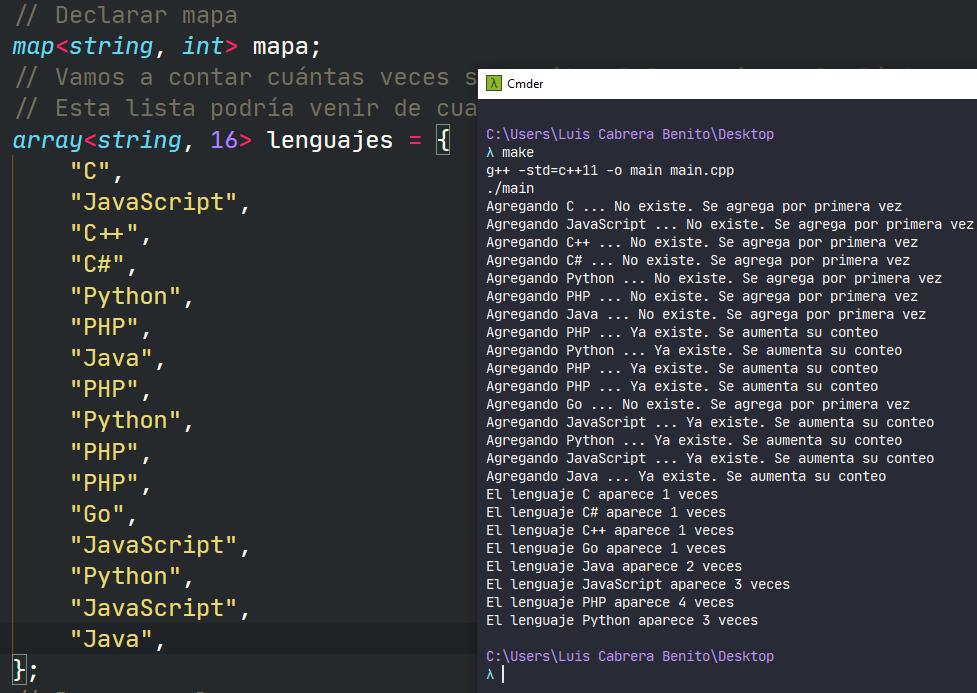The image size is (977, 693).
Task: Click 'El lenguaje JavaScript aparece 3 veces'
Action: pyautogui.click(x=638, y=585)
